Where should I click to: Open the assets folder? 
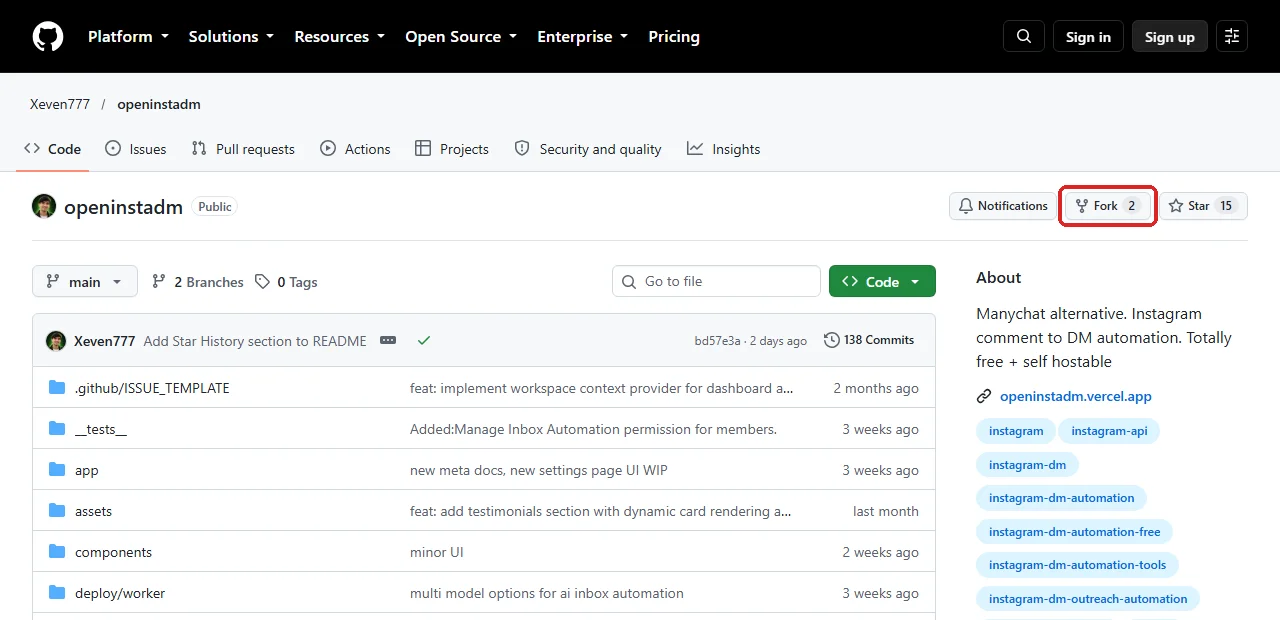click(93, 511)
